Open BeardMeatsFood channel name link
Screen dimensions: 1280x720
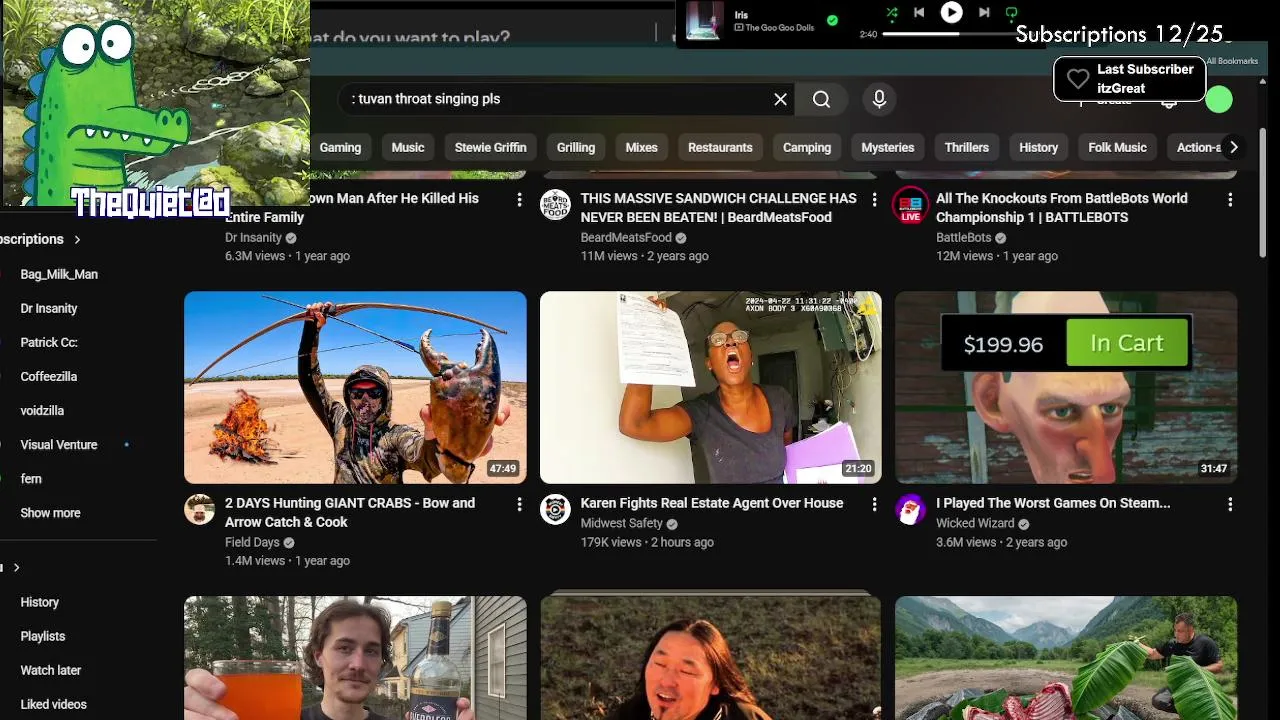pos(626,238)
